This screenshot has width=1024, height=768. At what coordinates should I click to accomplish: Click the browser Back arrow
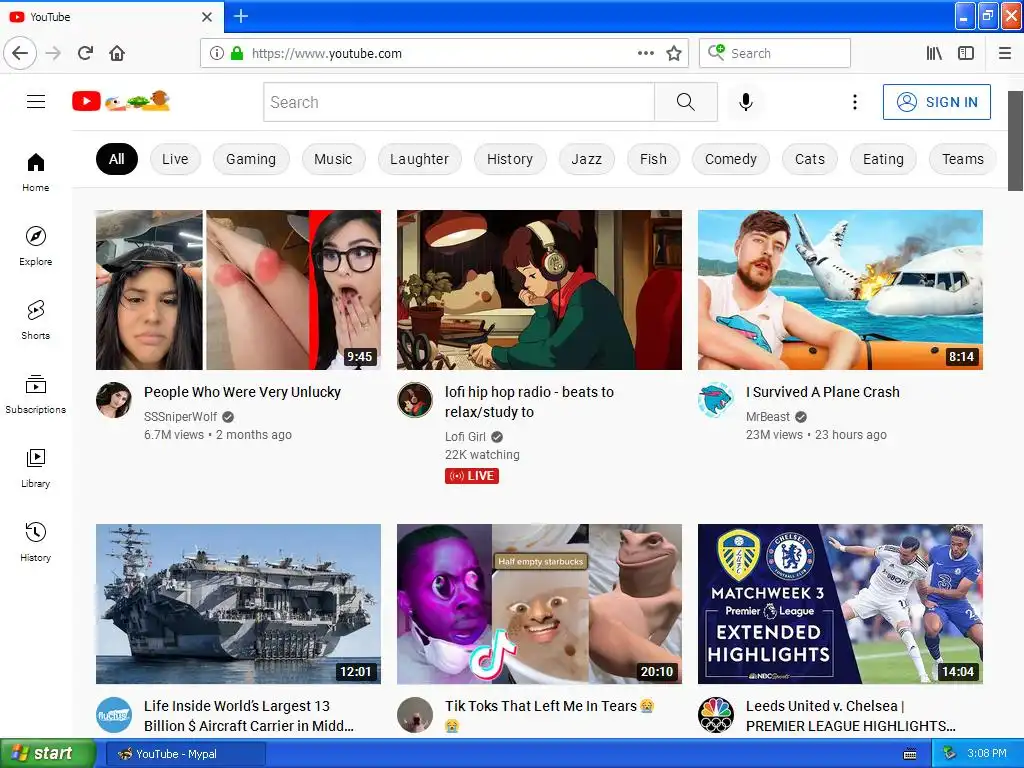click(x=20, y=53)
